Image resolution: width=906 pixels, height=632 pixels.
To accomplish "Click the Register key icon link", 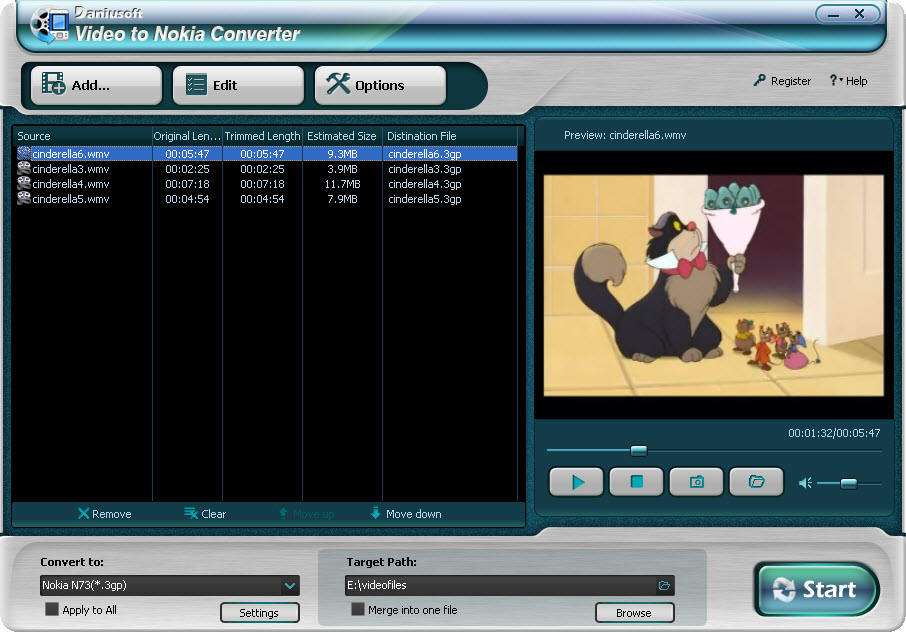I will (x=782, y=81).
